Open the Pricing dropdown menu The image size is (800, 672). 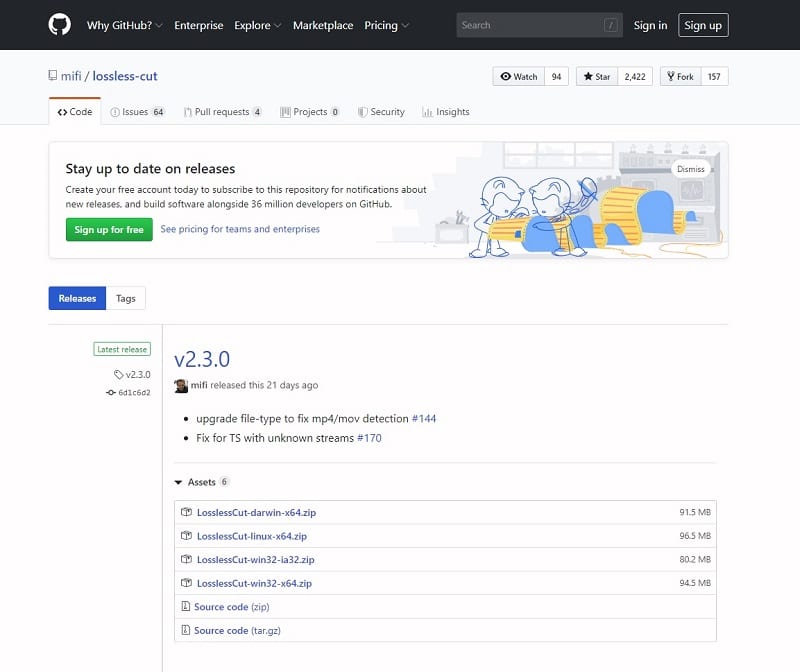click(x=386, y=25)
